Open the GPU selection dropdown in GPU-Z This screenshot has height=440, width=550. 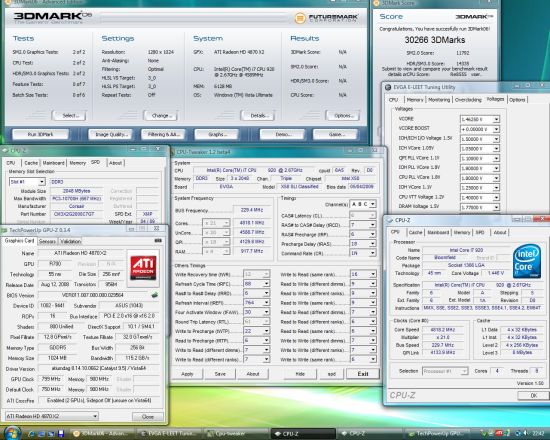pyautogui.click(x=95, y=416)
